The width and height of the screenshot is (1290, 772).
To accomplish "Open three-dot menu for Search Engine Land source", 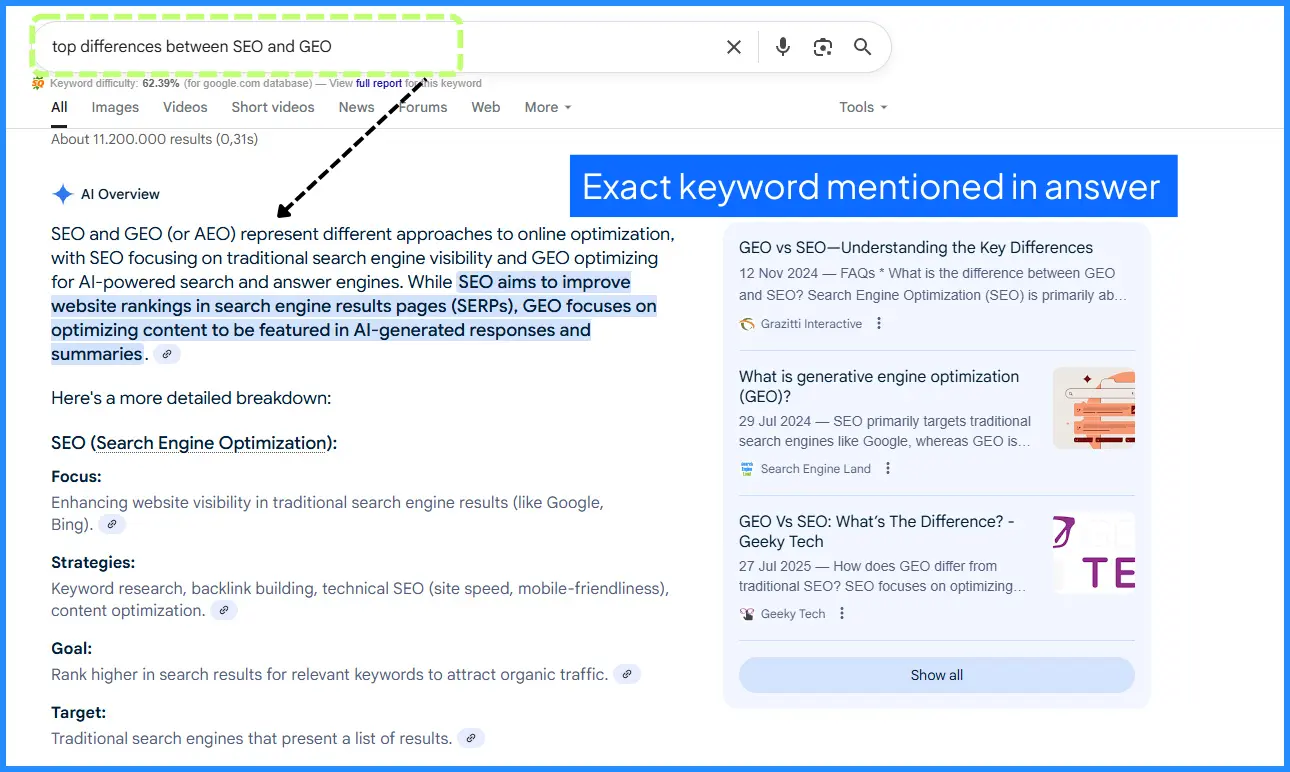I will pyautogui.click(x=888, y=468).
